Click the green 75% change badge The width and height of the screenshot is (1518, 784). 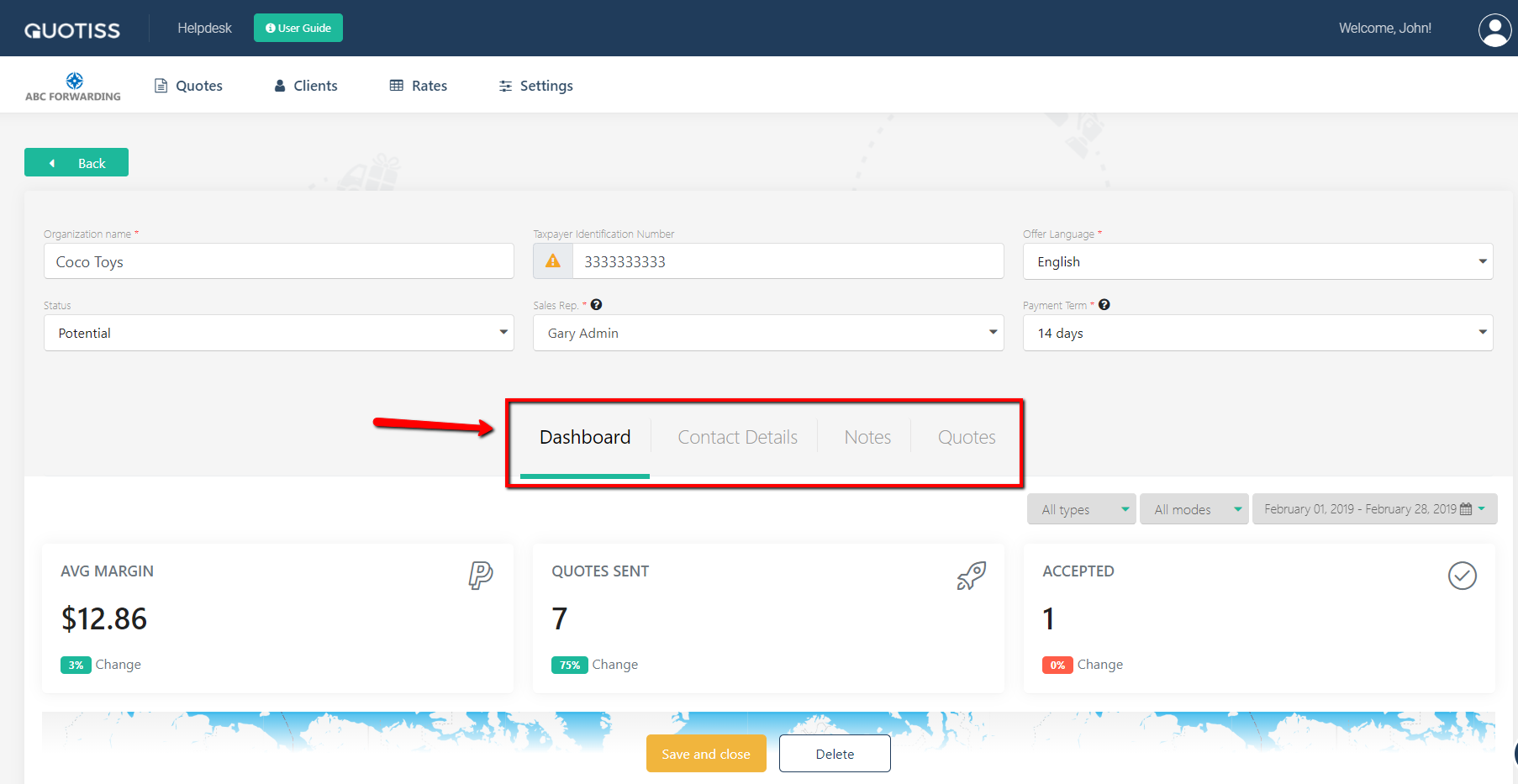tap(569, 664)
